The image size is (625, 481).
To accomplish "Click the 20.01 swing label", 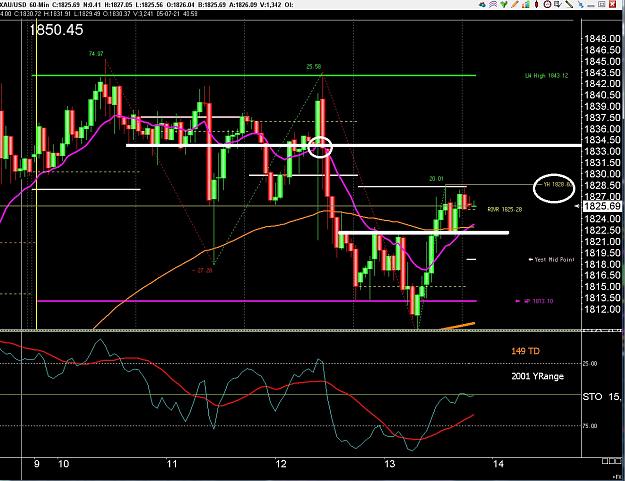I will tap(436, 179).
